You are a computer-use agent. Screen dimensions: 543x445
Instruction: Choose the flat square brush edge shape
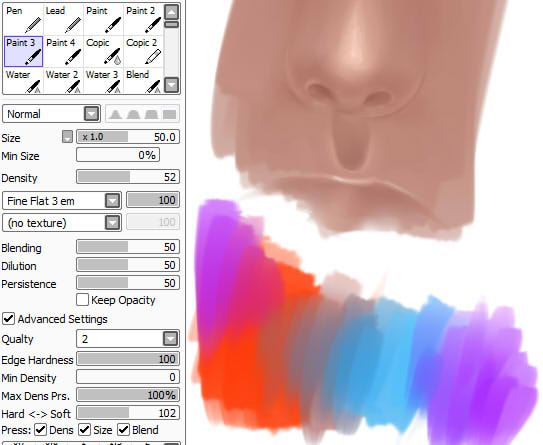pyautogui.click(x=169, y=114)
